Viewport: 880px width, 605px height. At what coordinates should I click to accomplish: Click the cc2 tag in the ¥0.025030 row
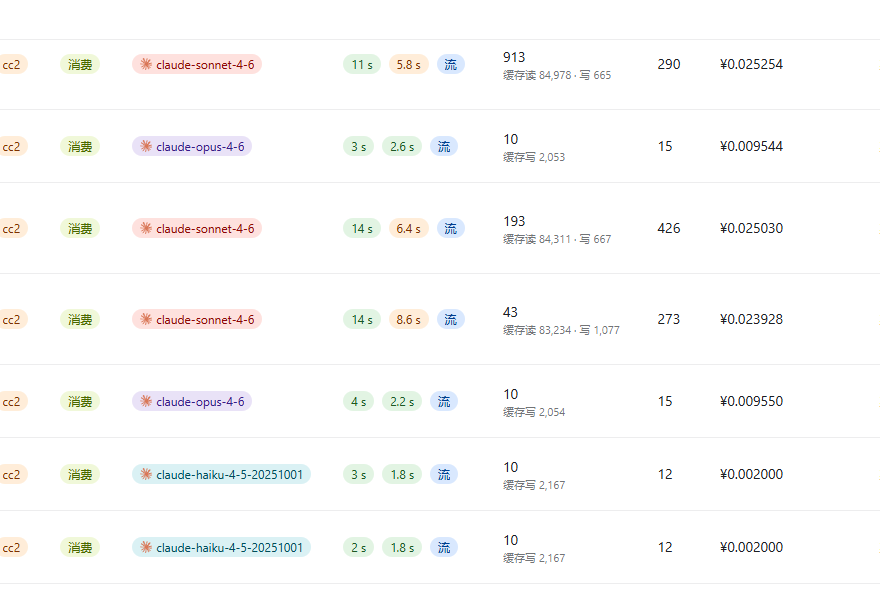[12, 228]
